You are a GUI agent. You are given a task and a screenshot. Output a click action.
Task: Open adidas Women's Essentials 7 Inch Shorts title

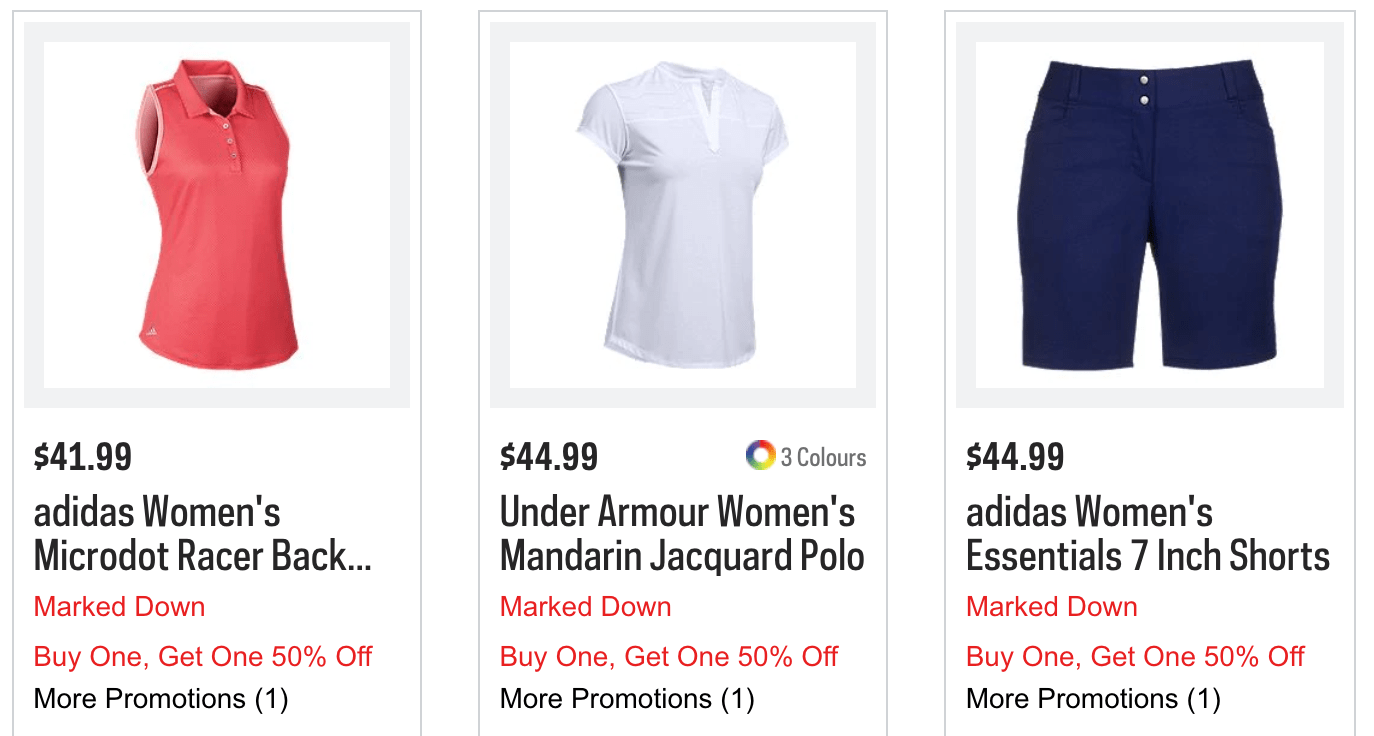tap(1148, 534)
